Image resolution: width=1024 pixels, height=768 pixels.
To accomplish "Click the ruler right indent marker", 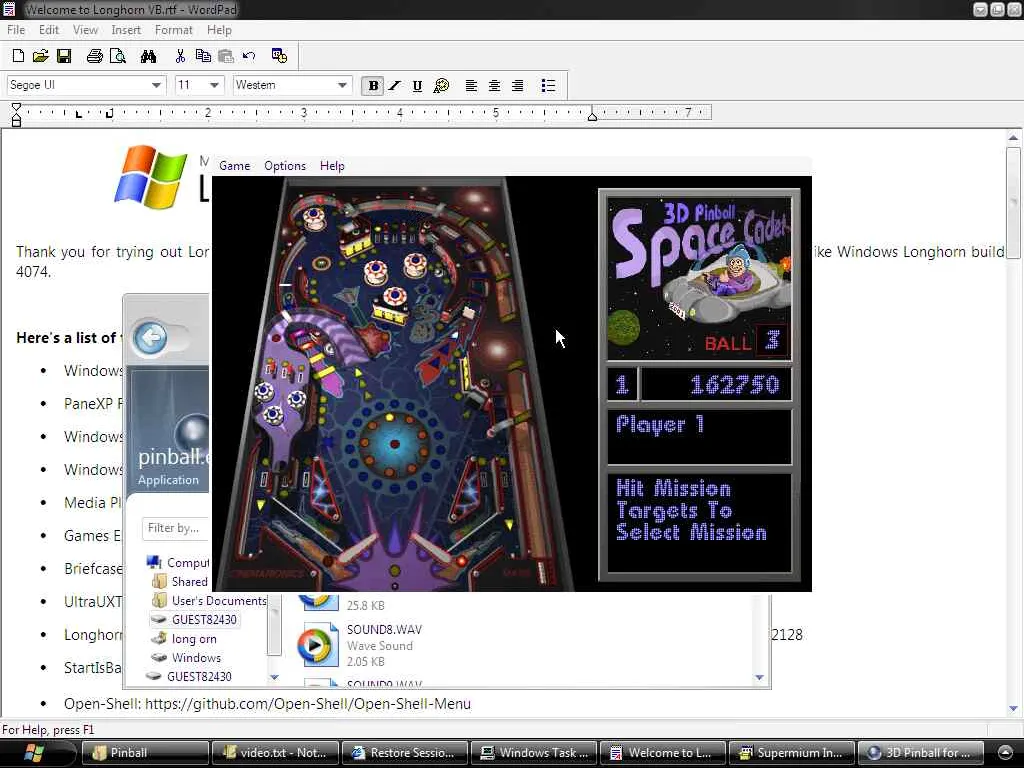I will (x=592, y=116).
